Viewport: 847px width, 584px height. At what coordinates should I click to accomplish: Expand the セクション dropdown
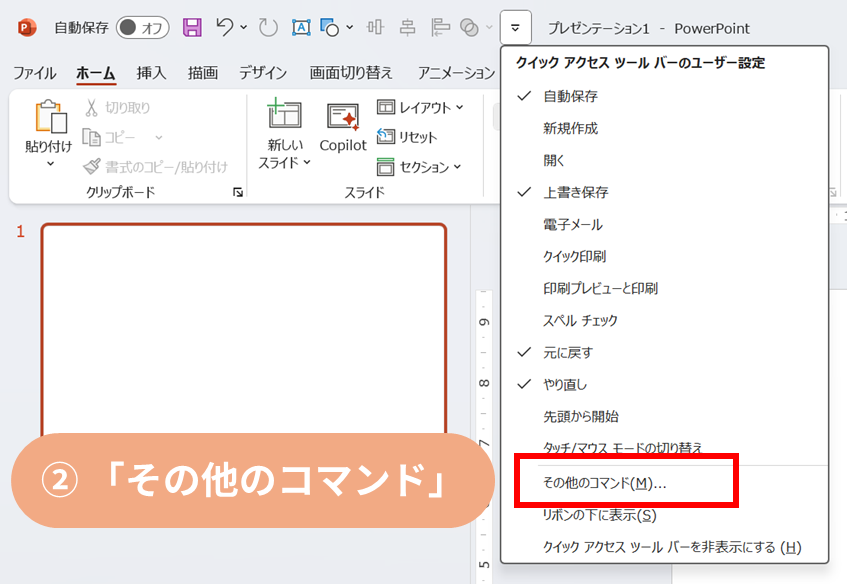click(x=419, y=167)
